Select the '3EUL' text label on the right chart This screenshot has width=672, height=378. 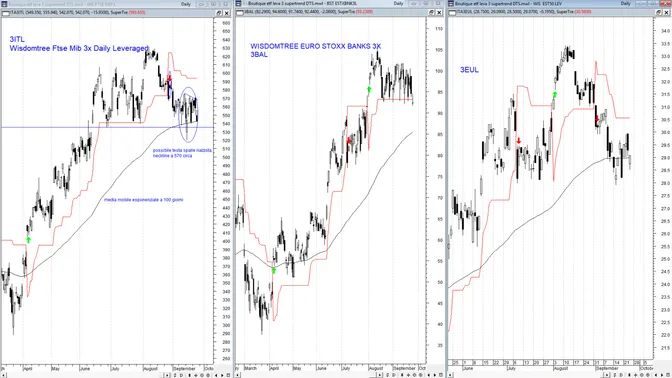point(469,70)
